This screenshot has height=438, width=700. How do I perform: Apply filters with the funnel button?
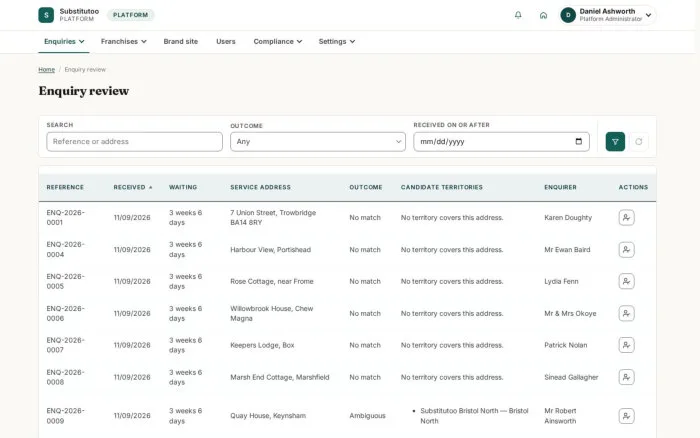(x=615, y=142)
